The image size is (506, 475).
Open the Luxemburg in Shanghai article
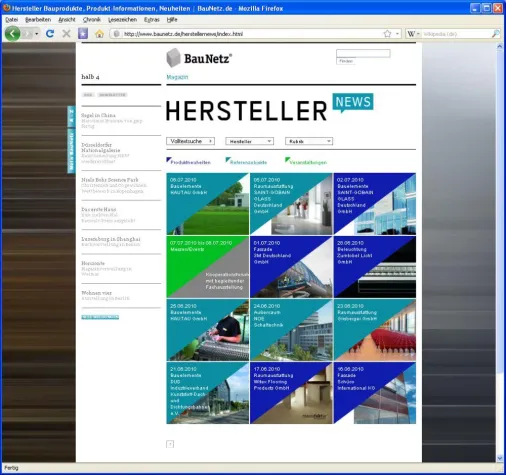click(x=111, y=239)
